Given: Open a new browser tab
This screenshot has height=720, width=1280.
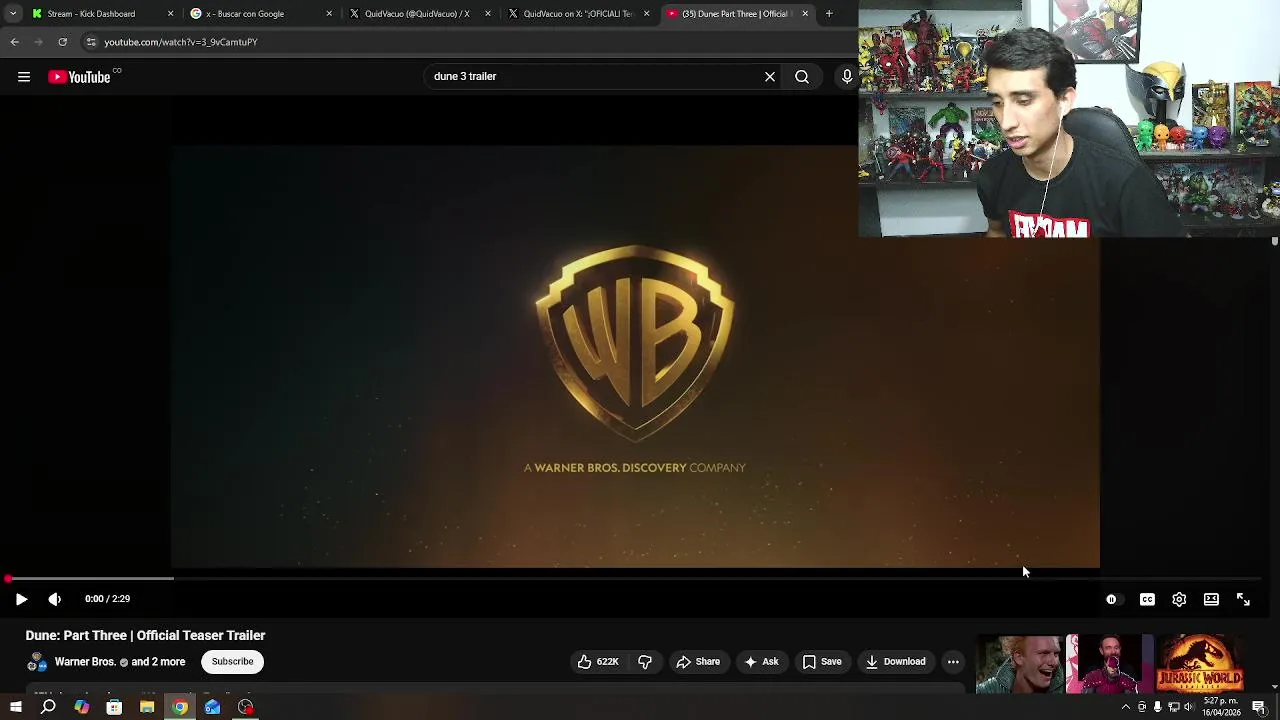Looking at the screenshot, I should click(829, 14).
